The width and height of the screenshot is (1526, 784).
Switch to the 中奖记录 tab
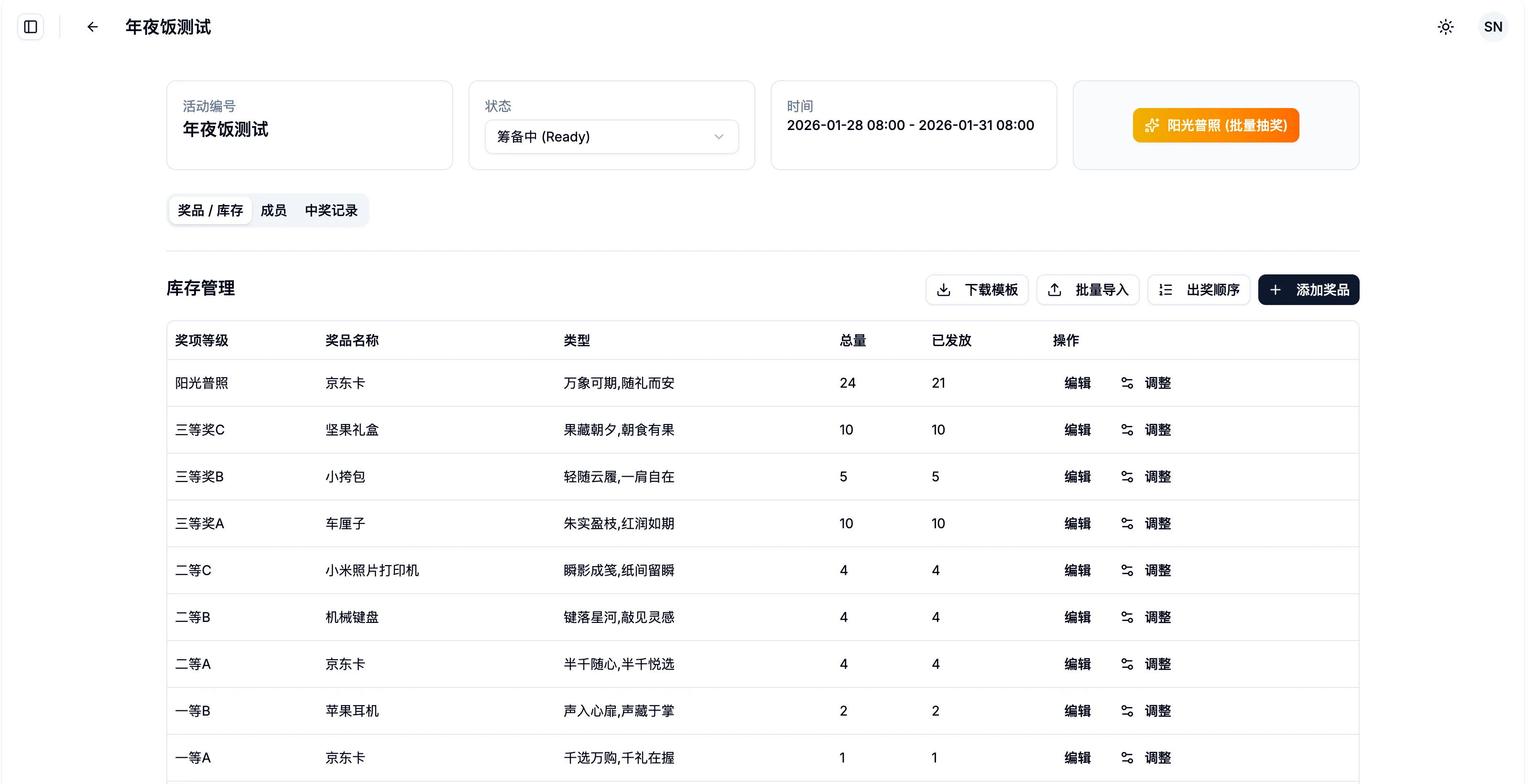tap(331, 210)
